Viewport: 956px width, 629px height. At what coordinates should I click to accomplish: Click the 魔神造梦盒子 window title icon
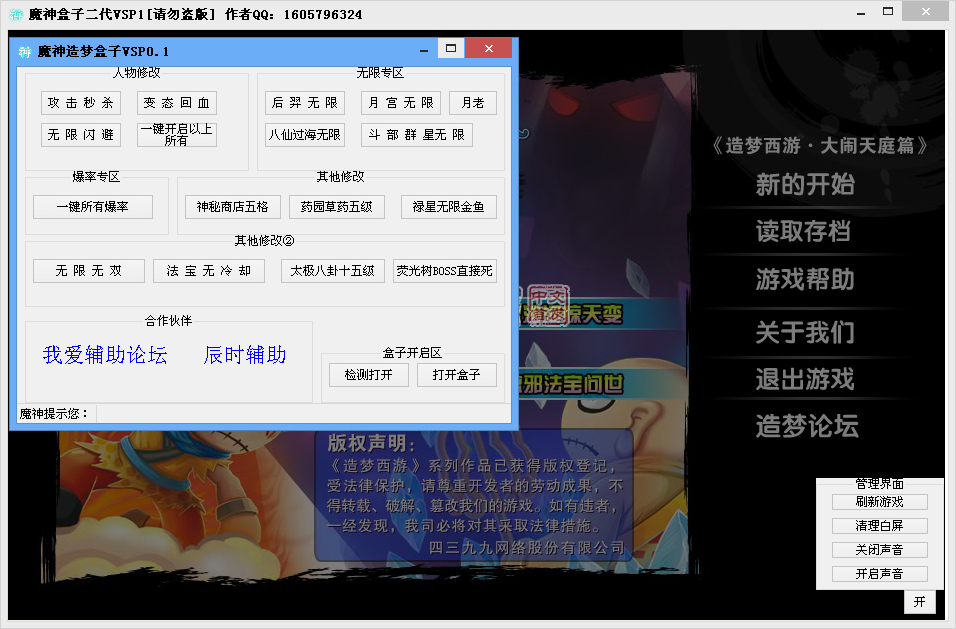(24, 52)
